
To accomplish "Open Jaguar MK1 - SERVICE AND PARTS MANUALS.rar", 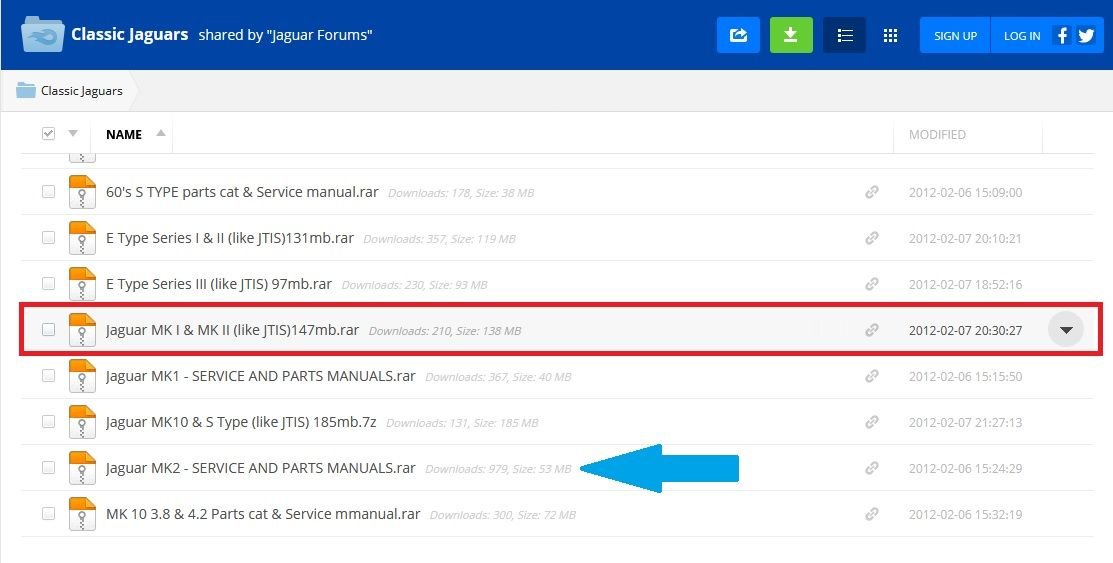I will [x=261, y=376].
